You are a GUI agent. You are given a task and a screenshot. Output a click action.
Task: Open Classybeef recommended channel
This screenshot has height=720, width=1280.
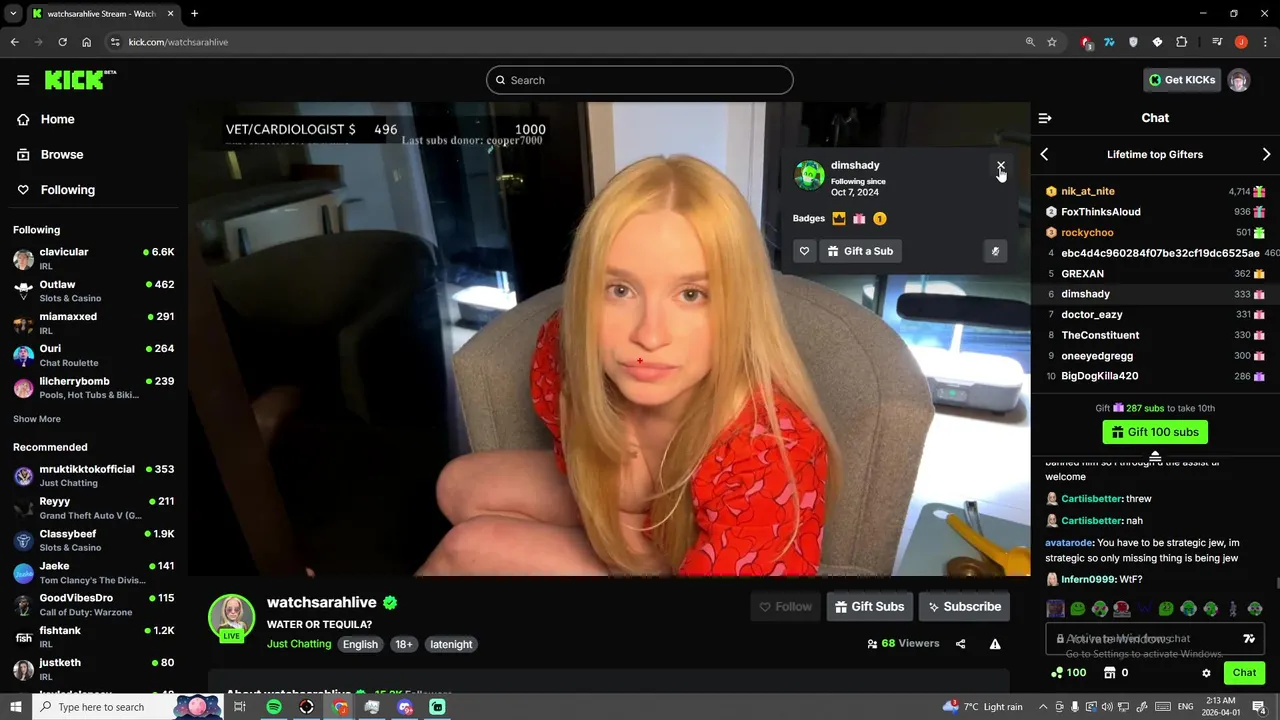click(x=94, y=541)
